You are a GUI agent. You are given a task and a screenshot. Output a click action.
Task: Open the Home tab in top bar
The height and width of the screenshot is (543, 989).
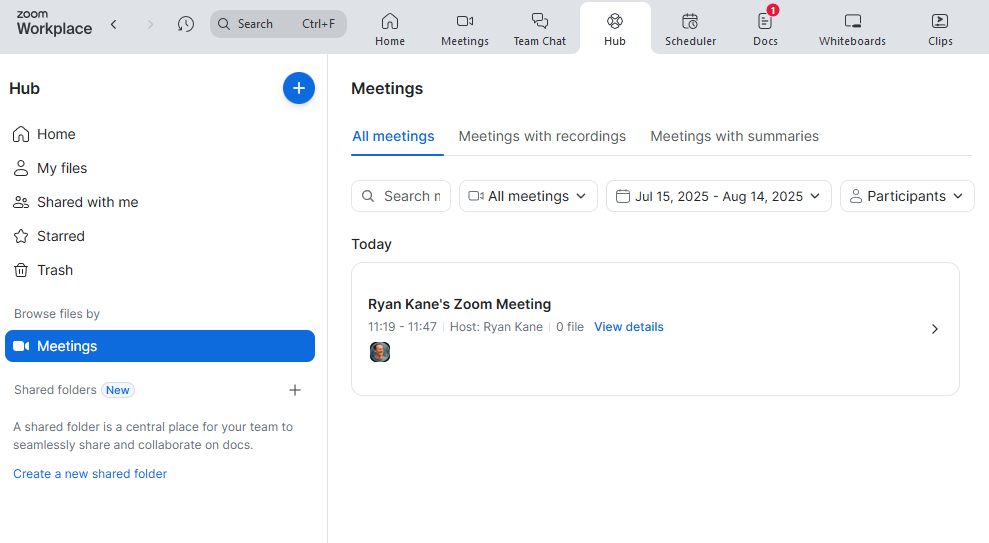[x=390, y=30]
